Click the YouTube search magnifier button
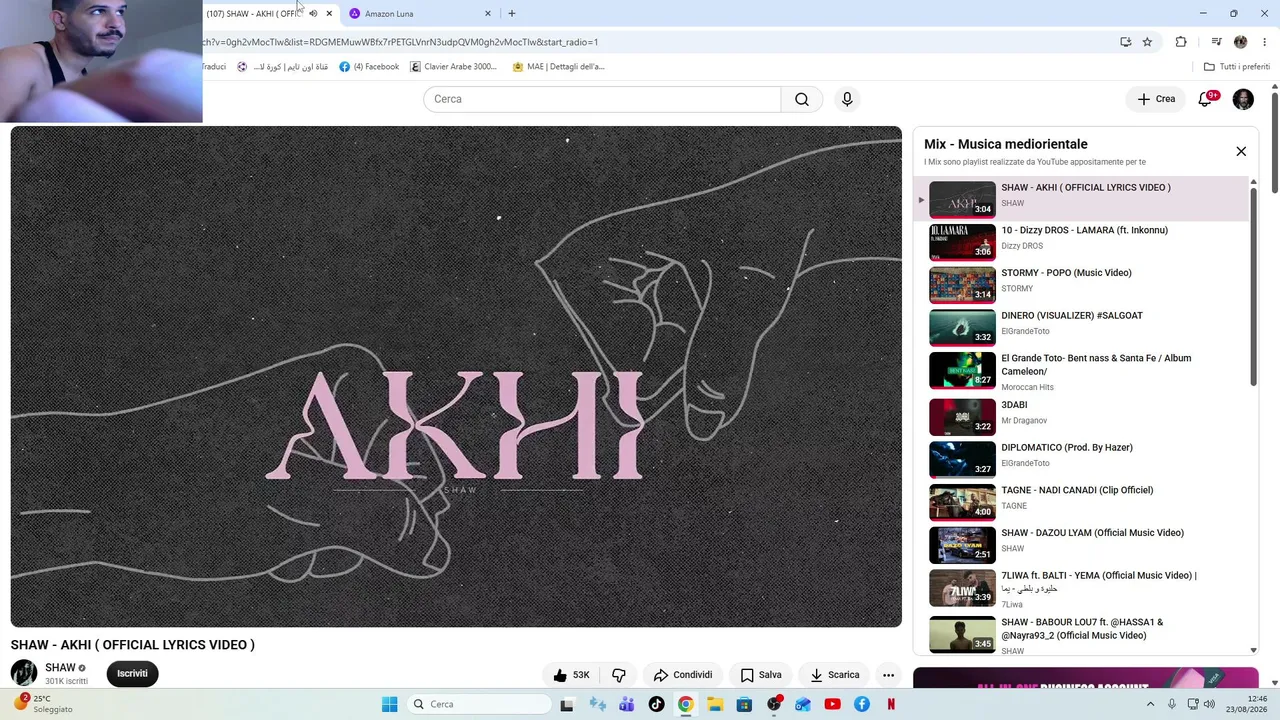 [x=802, y=99]
